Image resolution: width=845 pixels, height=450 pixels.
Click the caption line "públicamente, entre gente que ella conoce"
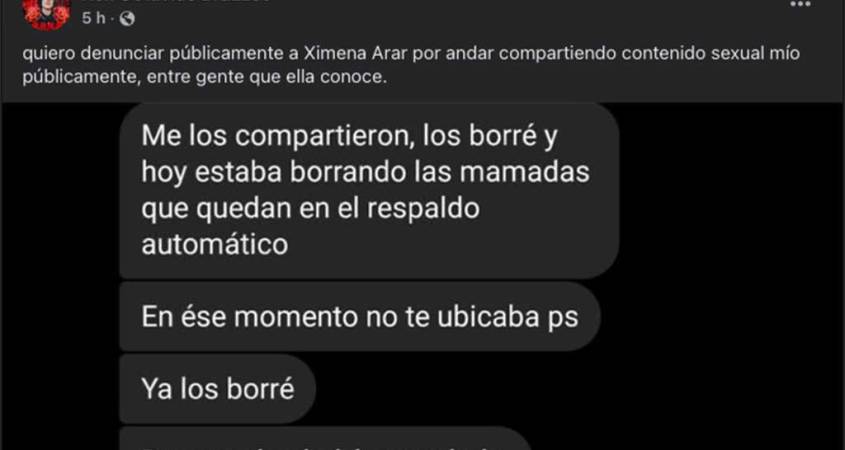[x=205, y=78]
